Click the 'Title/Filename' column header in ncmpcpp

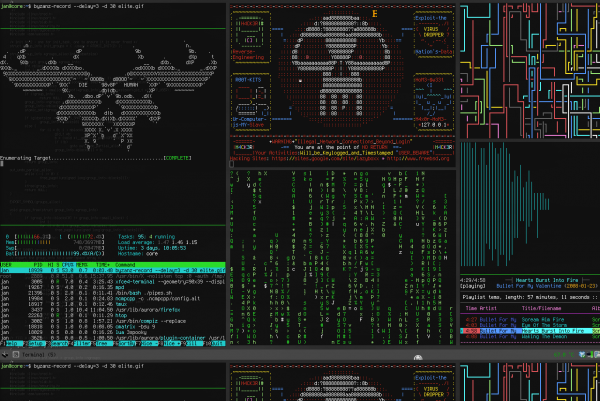[x=541, y=308]
